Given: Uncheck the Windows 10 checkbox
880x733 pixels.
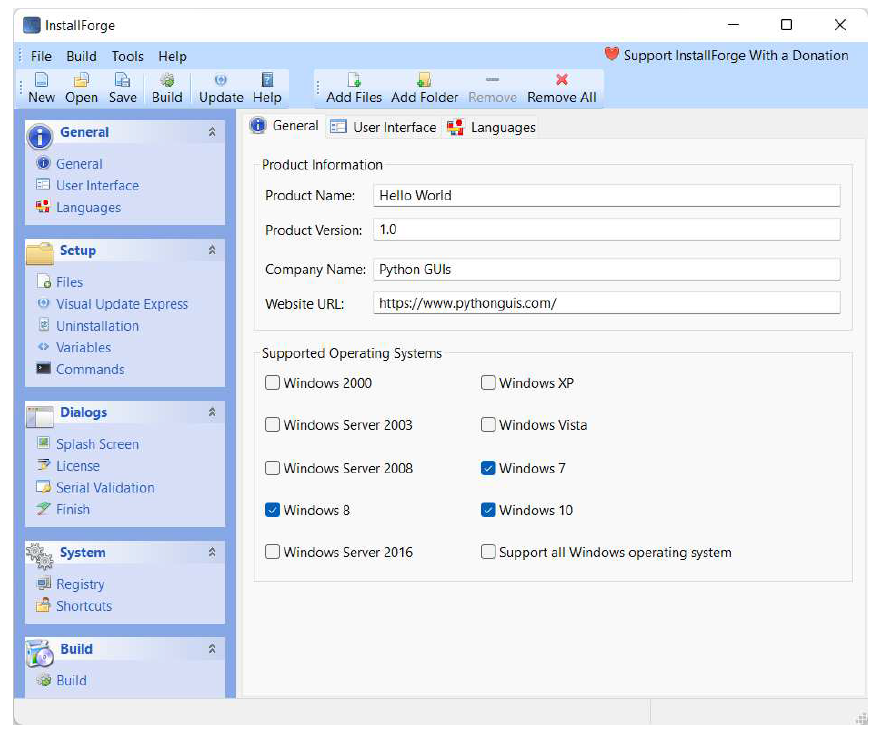Looking at the screenshot, I should [x=488, y=510].
